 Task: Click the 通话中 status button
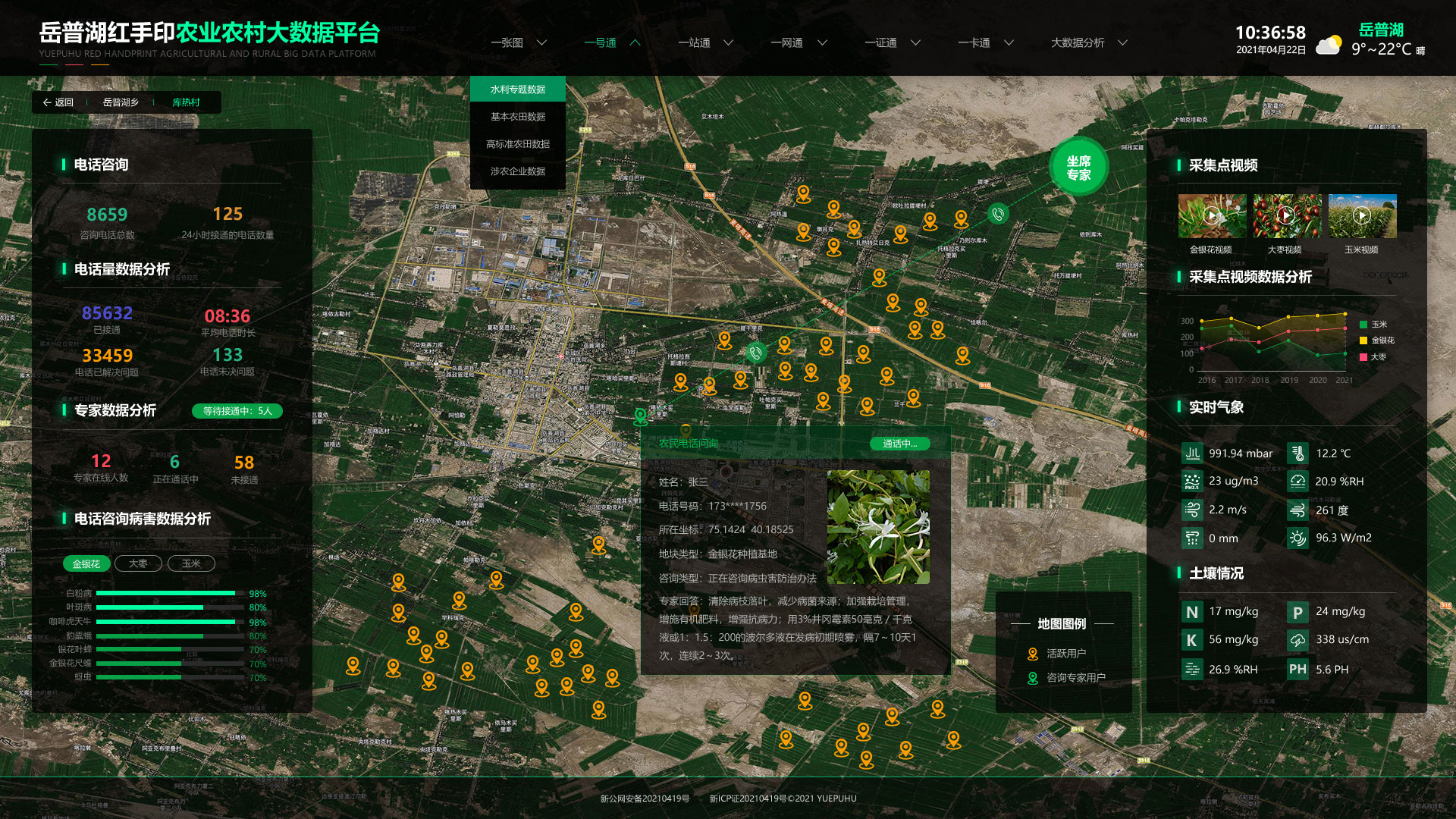click(899, 444)
